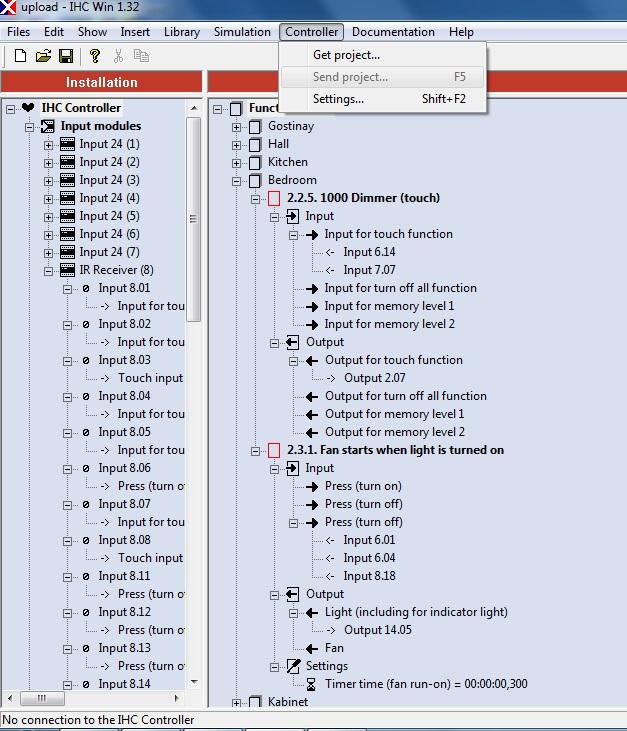This screenshot has width=627, height=731.
Task: Open a project with the folder icon
Action: pyautogui.click(x=43, y=56)
